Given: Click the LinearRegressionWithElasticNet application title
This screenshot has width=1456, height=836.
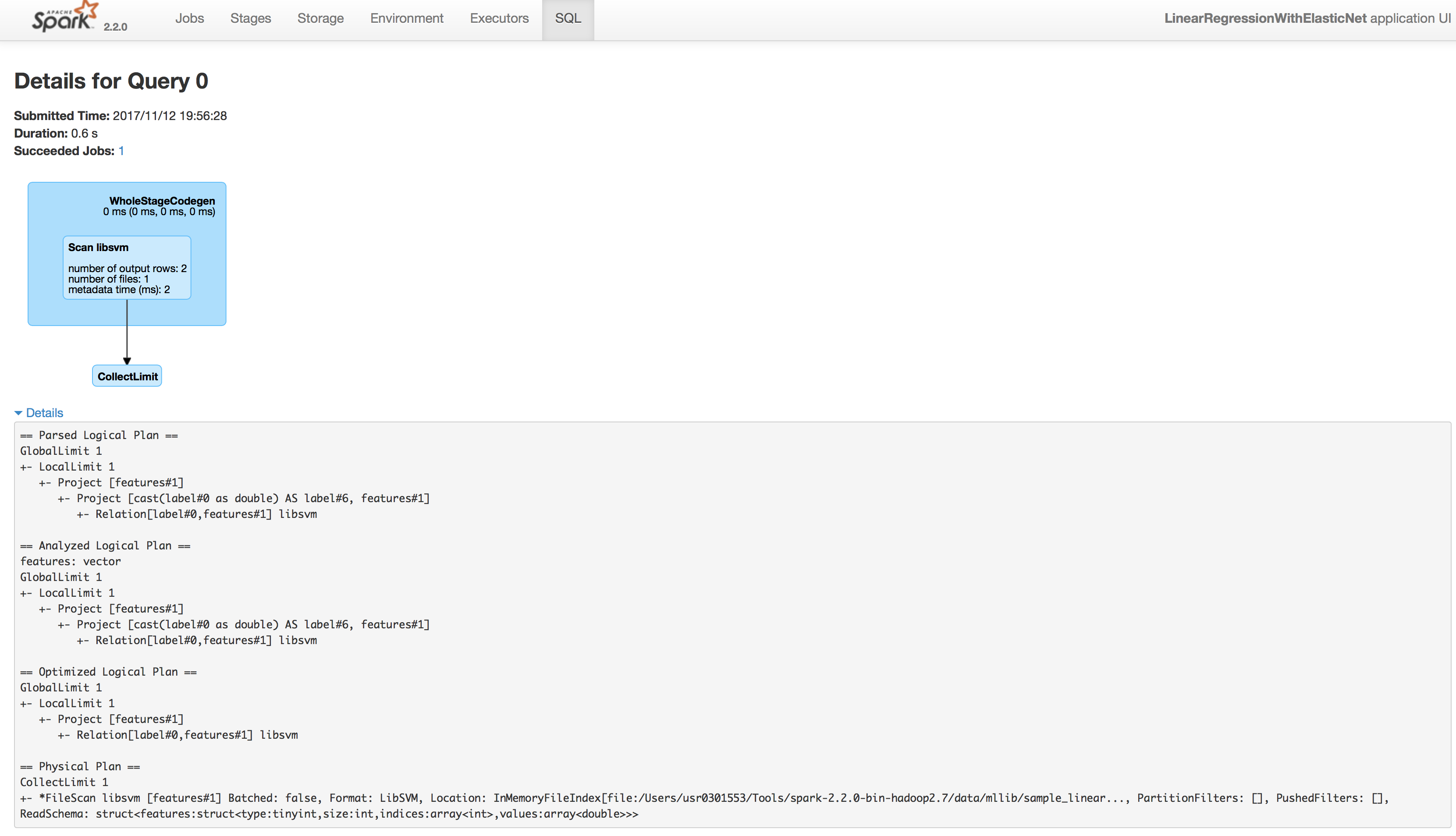Looking at the screenshot, I should click(1265, 18).
